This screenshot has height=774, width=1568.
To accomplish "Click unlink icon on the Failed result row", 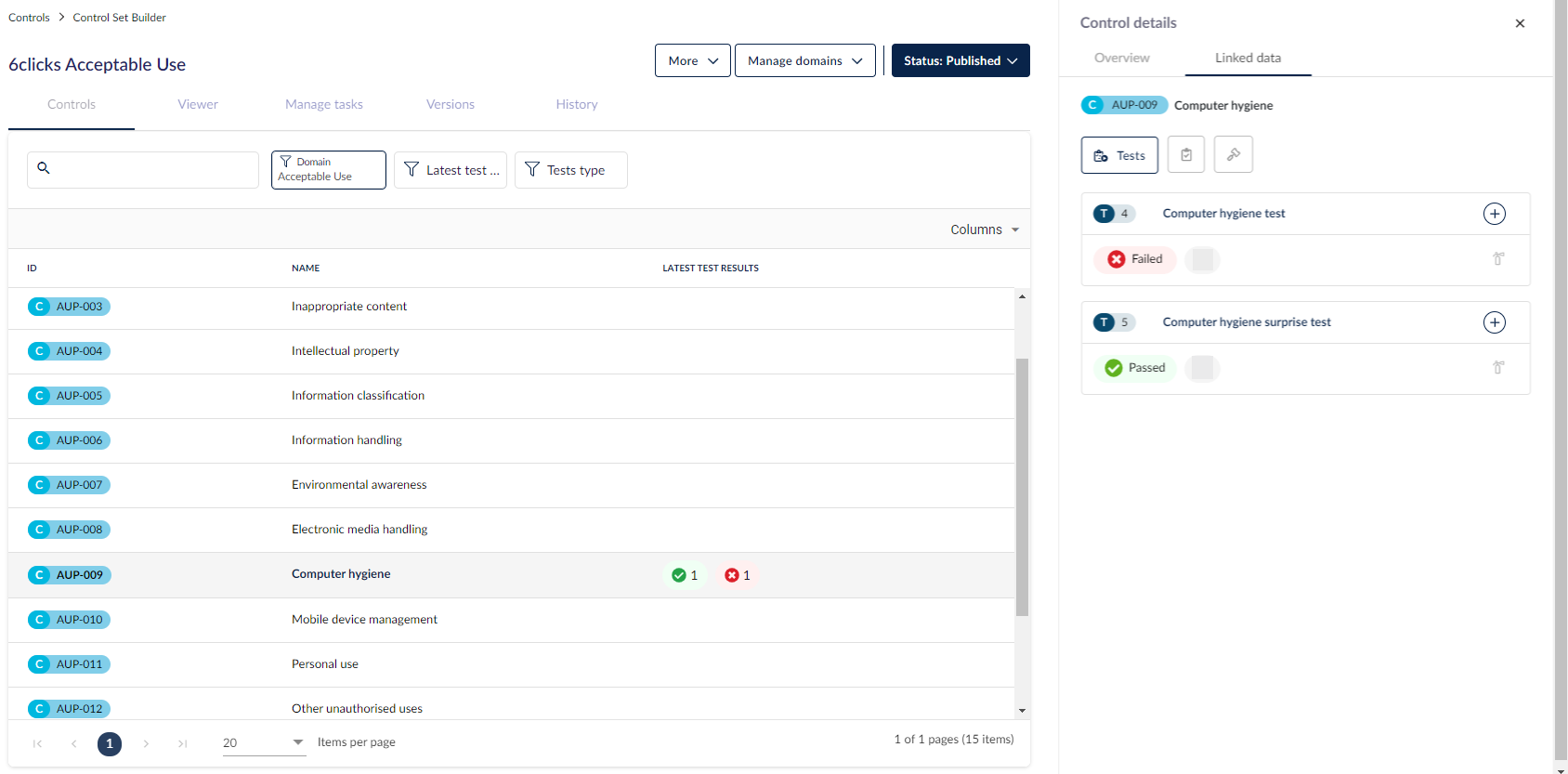I will coord(1497,259).
